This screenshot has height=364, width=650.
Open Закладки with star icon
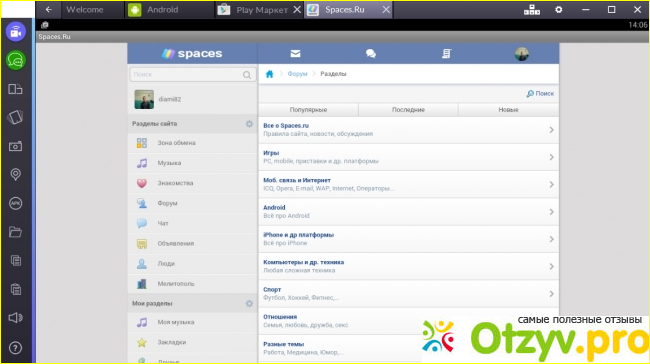[x=192, y=342]
